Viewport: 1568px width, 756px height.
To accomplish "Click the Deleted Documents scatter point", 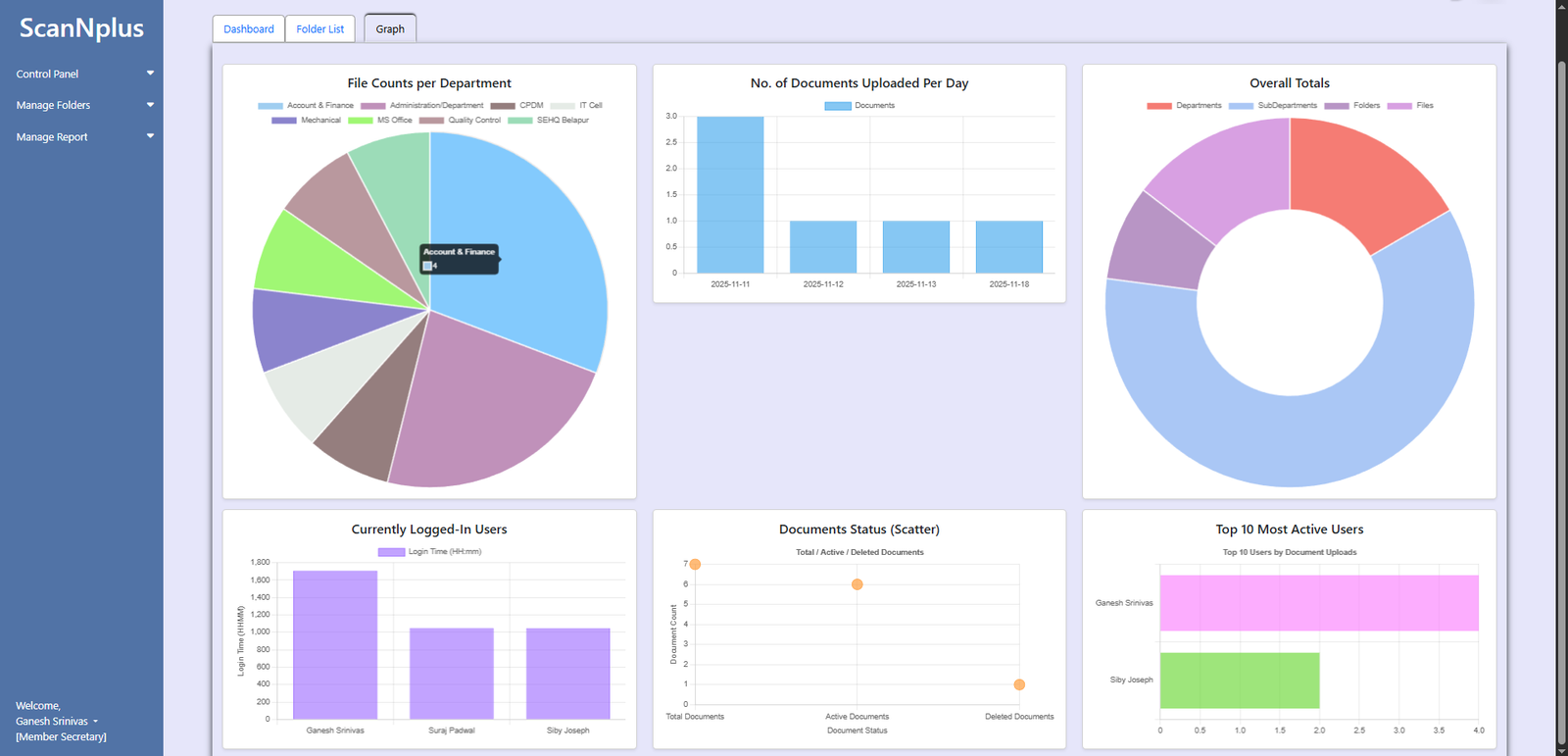I will tap(1019, 684).
